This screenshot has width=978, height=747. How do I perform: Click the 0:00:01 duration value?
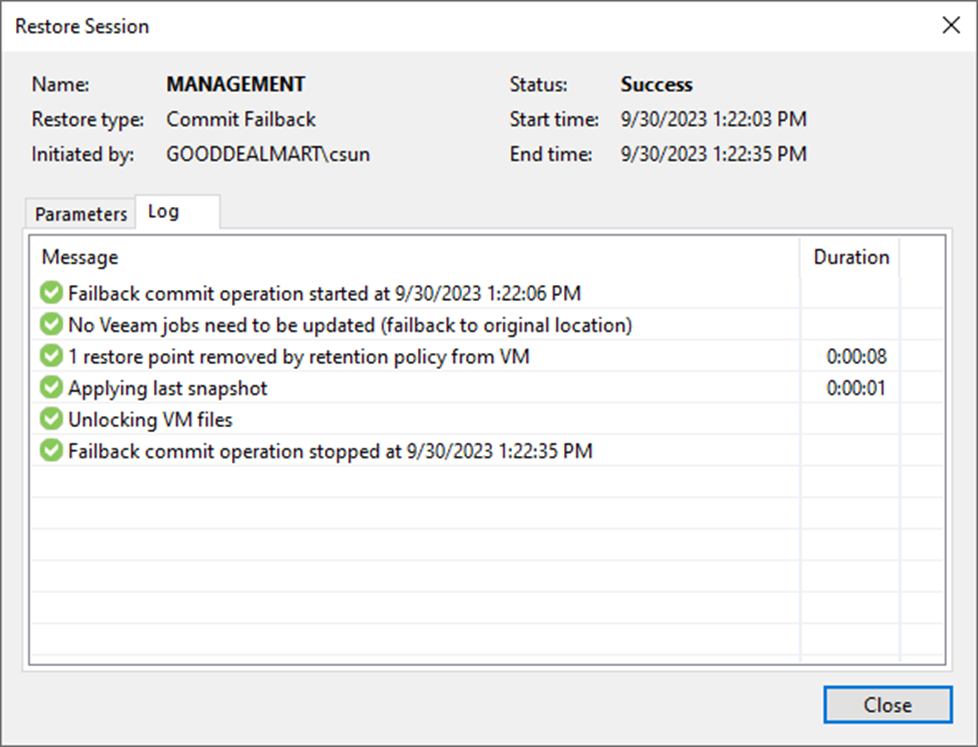coord(856,388)
